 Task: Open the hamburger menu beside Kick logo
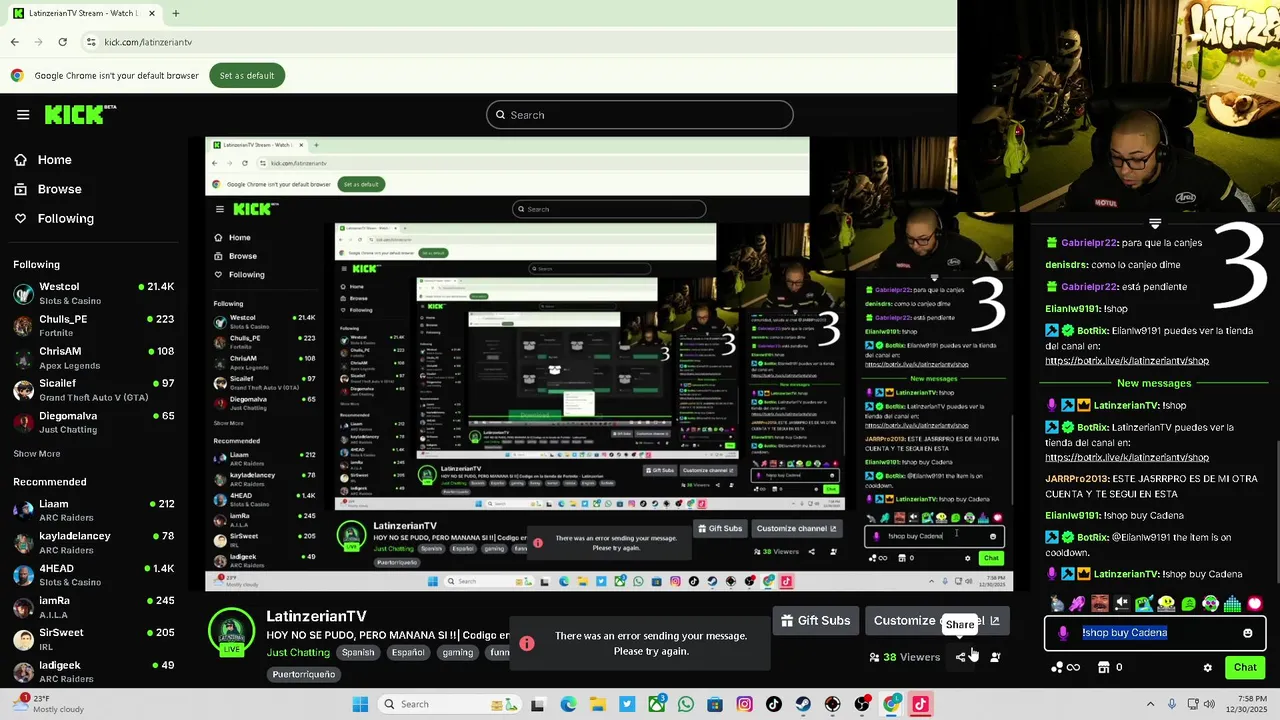click(x=23, y=115)
